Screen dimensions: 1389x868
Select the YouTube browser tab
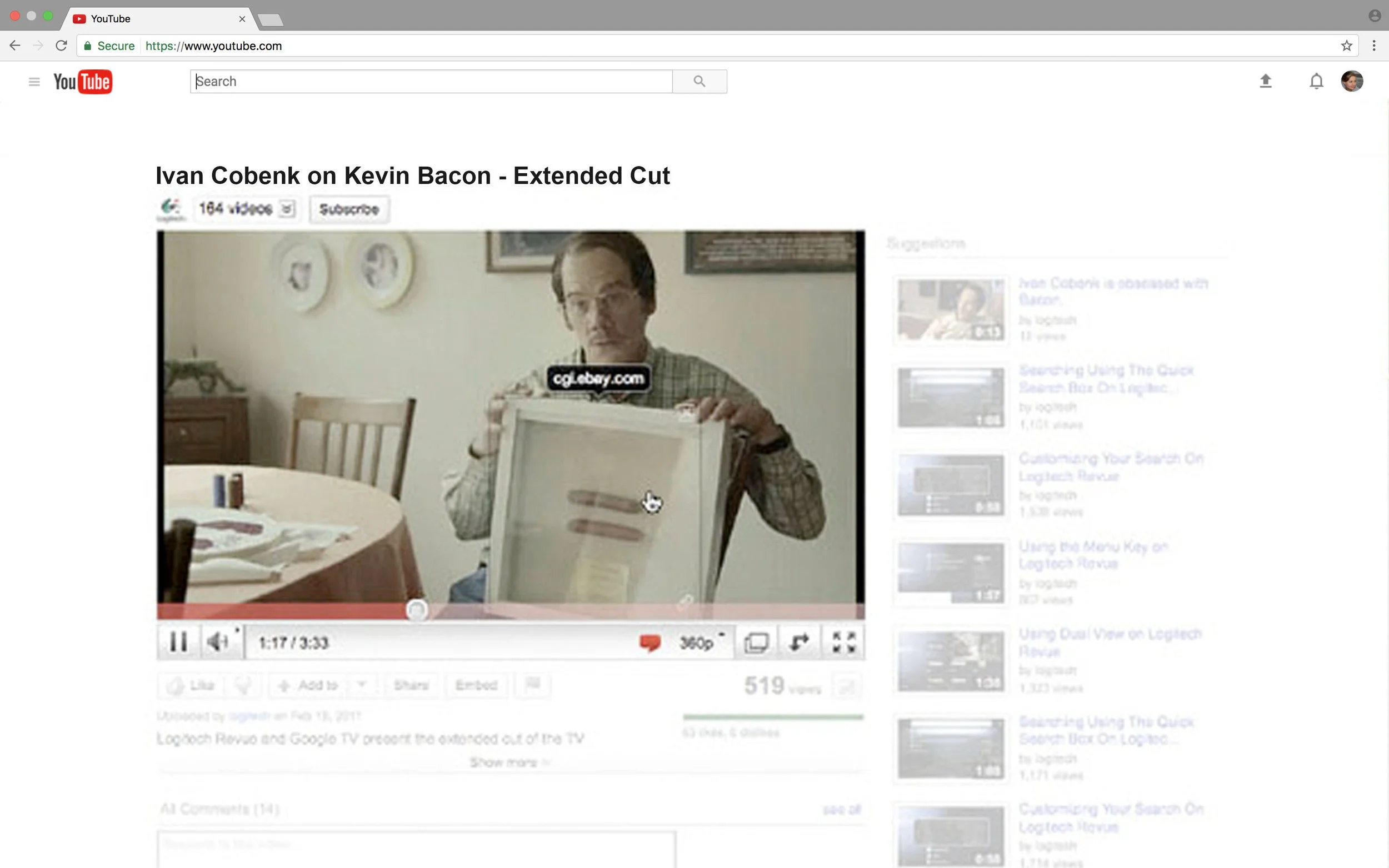pyautogui.click(x=155, y=18)
